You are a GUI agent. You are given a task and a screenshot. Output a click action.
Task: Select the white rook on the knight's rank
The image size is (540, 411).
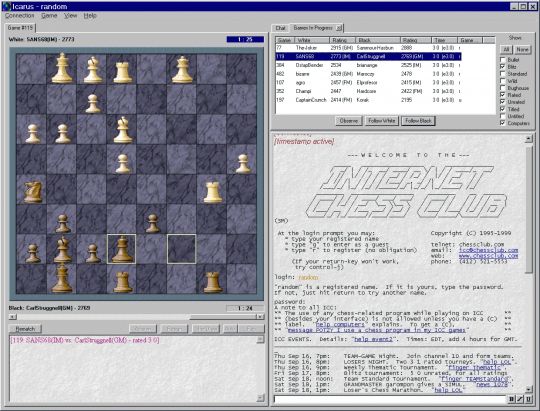coord(212,192)
